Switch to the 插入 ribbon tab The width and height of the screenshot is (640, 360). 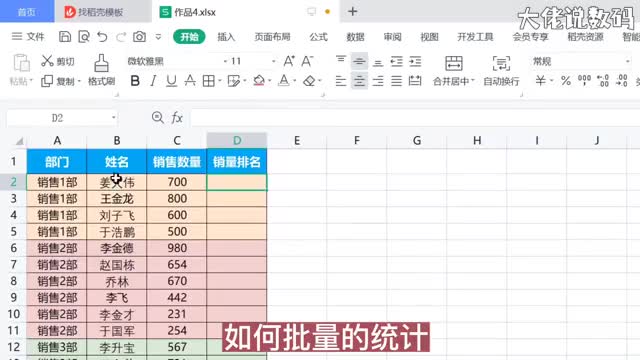click(226, 37)
